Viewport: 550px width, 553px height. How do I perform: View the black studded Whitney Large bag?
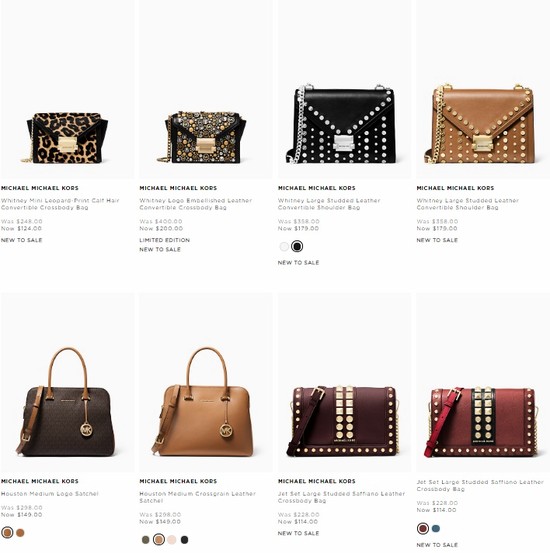coord(344,89)
